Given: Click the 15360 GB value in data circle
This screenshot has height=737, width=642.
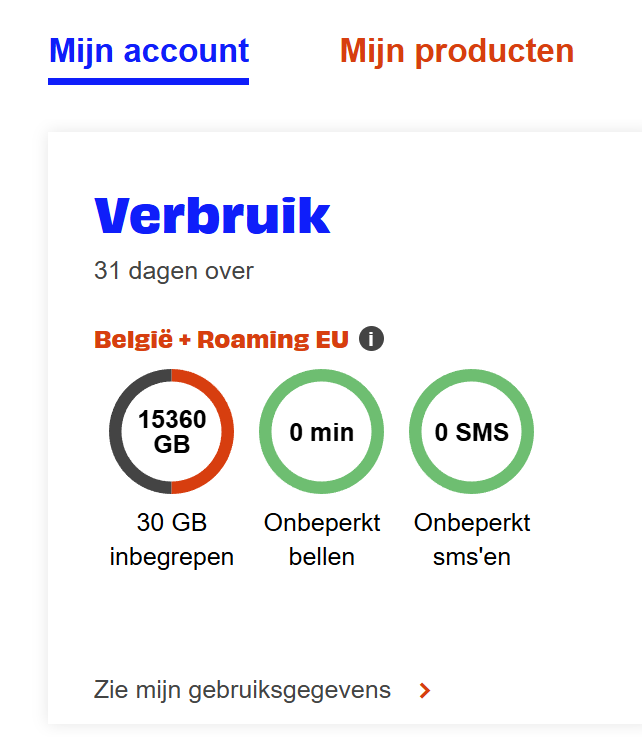Looking at the screenshot, I should pos(172,420).
